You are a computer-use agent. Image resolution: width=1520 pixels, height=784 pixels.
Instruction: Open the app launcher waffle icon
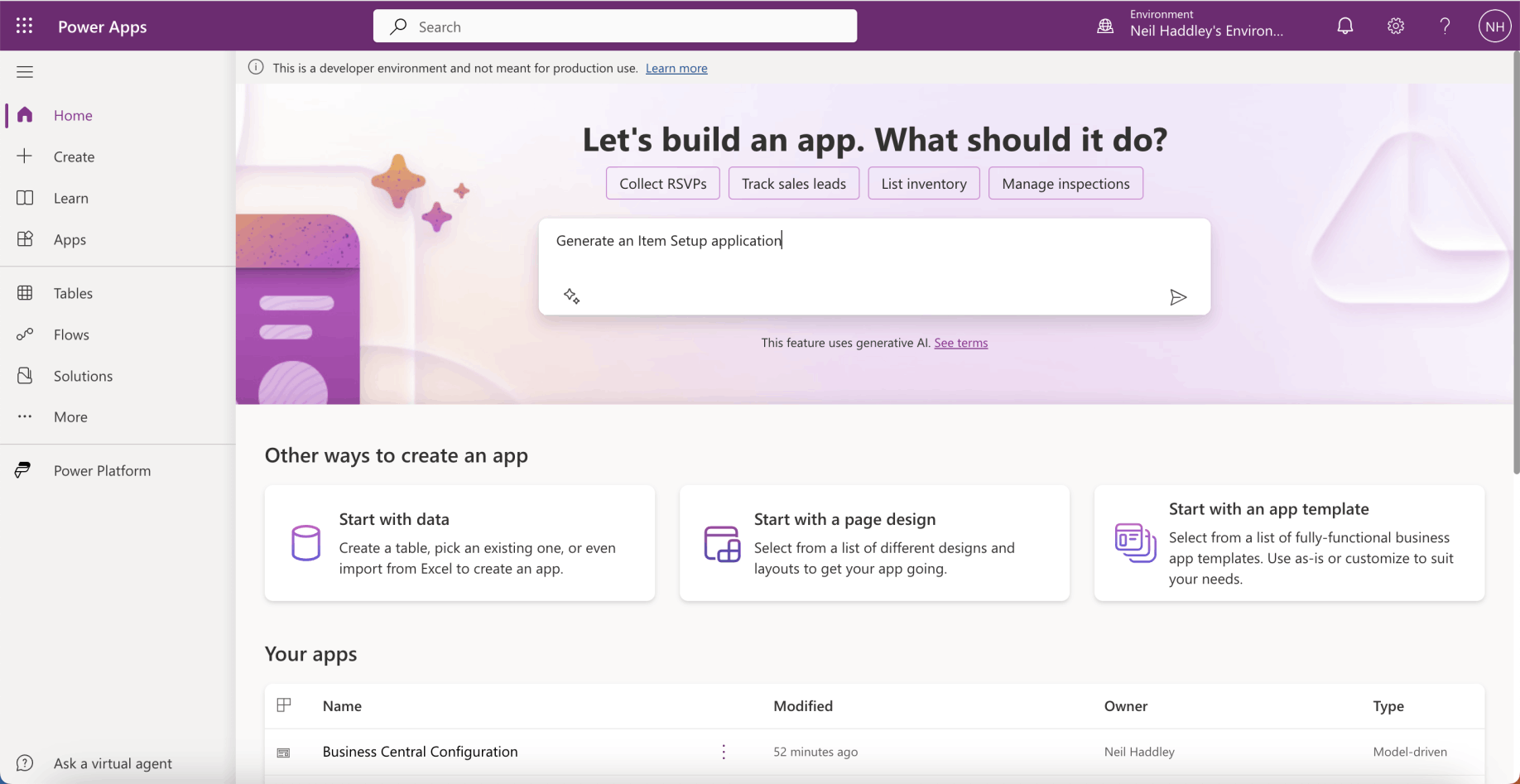pos(24,26)
